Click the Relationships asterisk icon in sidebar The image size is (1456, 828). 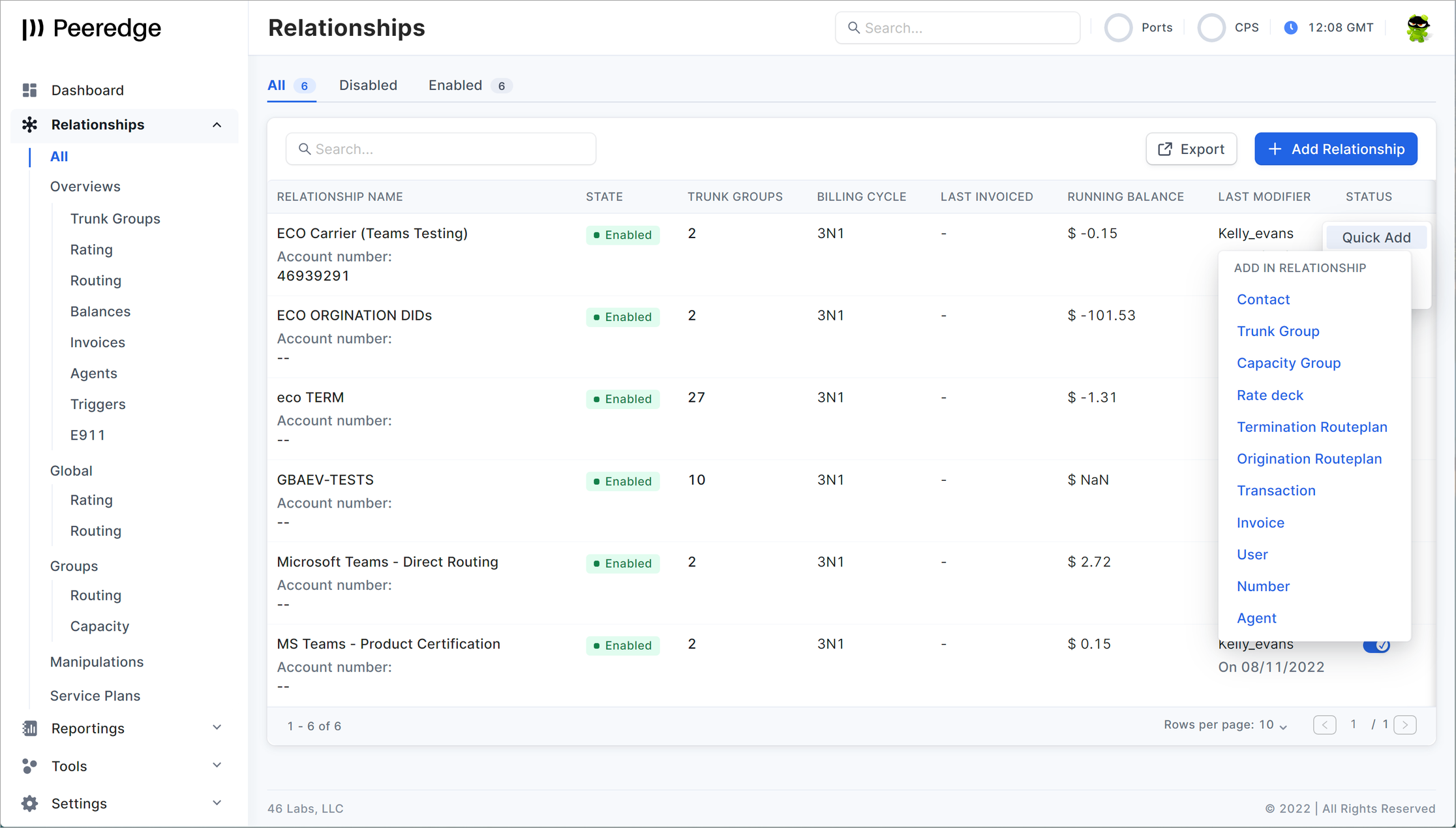pos(29,125)
